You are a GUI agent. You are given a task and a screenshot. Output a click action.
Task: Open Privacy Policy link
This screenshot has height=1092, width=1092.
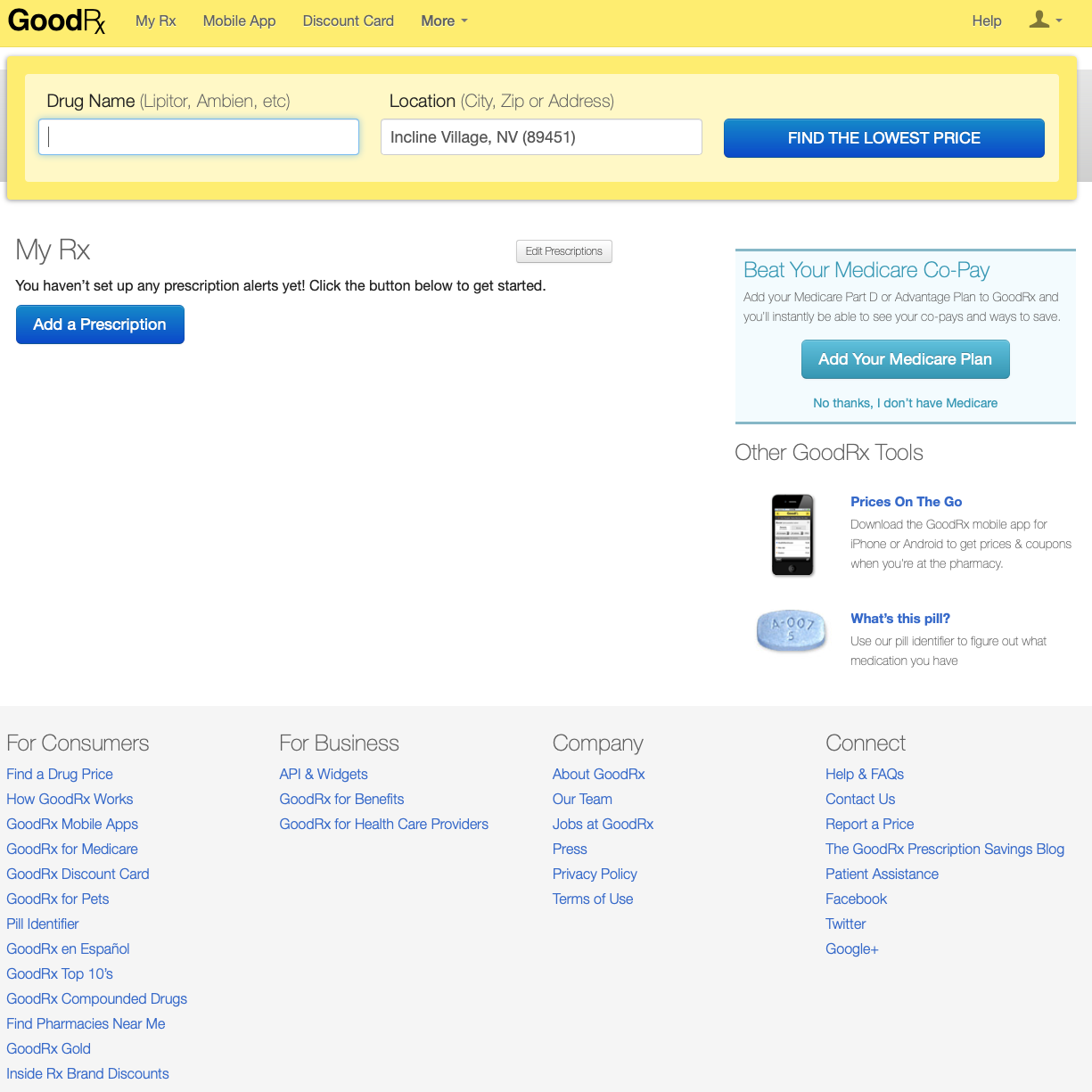[595, 874]
